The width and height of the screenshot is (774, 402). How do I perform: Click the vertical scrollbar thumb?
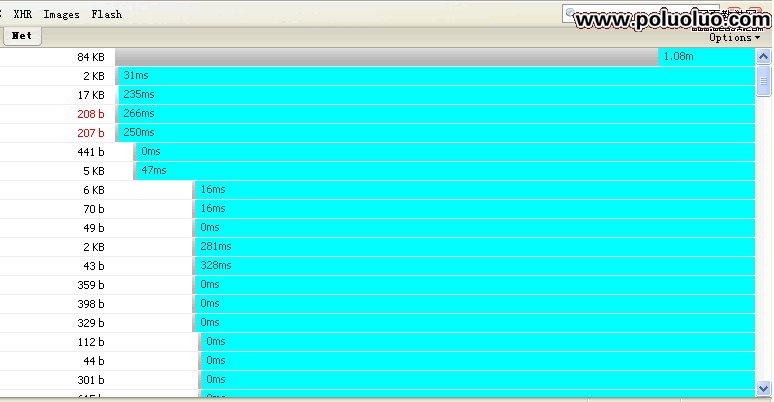point(763,80)
